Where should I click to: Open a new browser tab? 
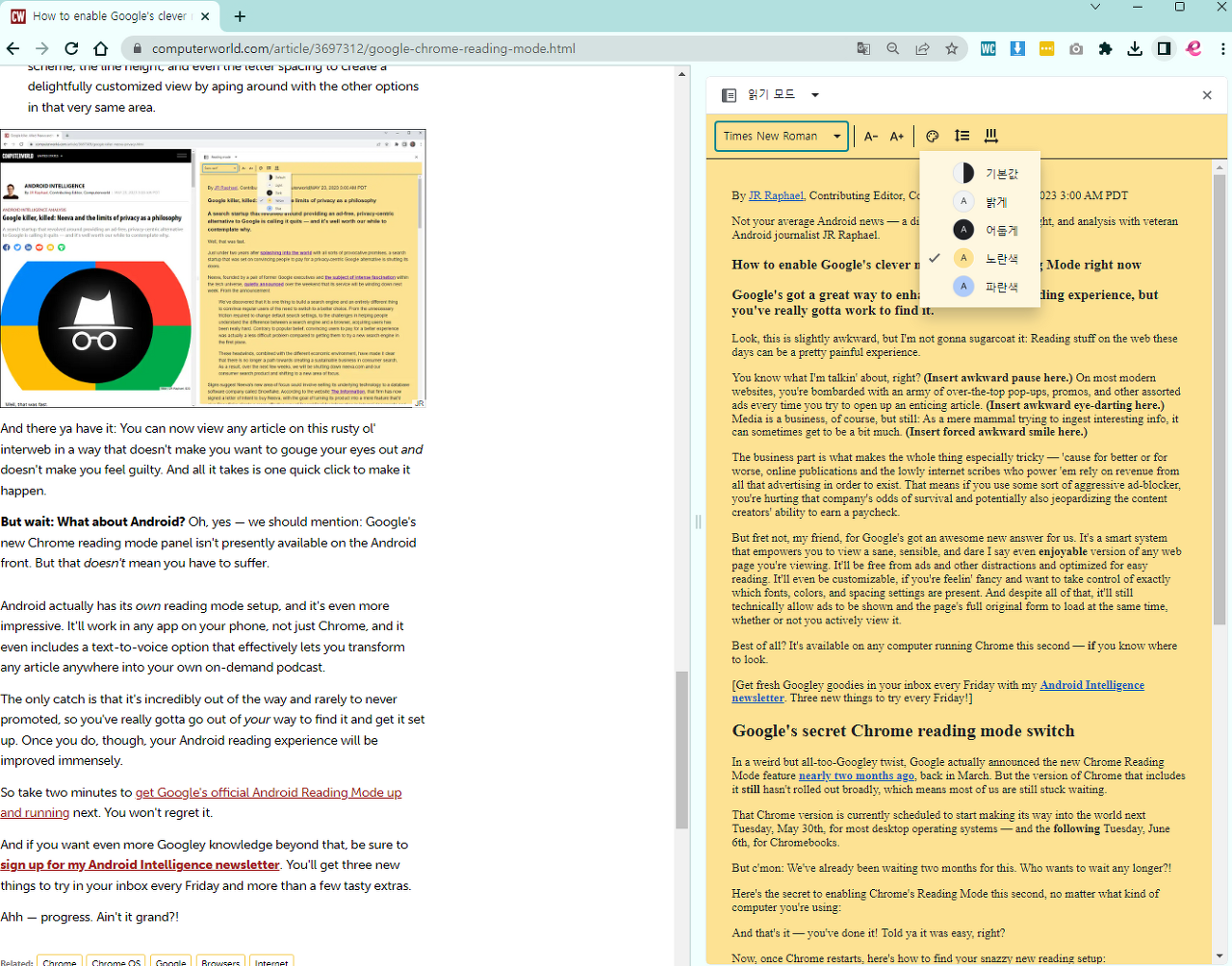pyautogui.click(x=240, y=16)
